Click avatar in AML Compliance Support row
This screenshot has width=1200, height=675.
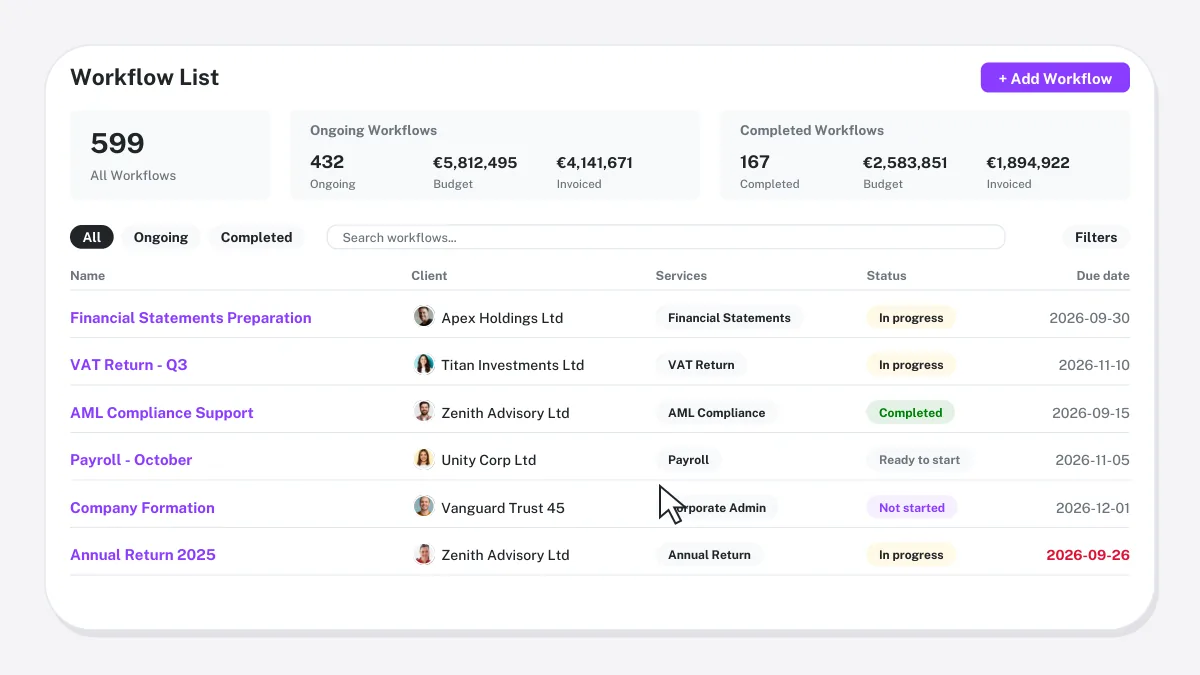point(424,412)
